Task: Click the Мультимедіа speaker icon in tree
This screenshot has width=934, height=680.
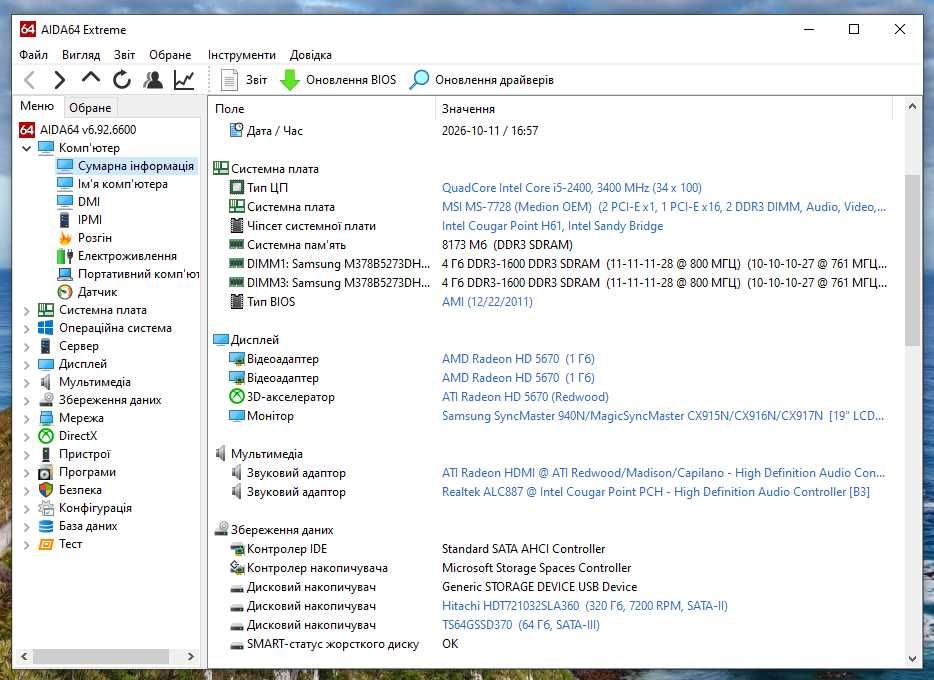Action: (46, 382)
